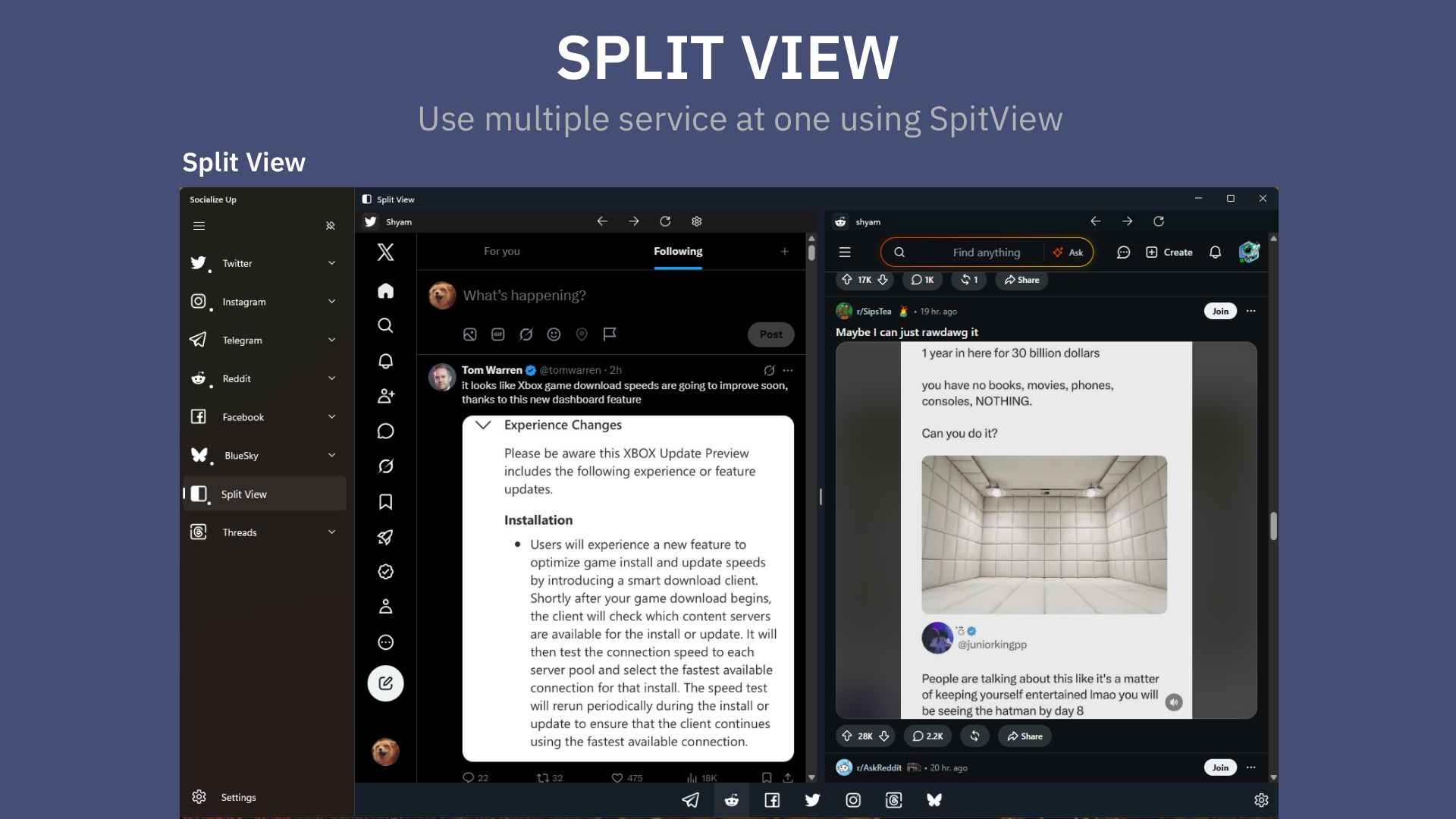Expand the Threads accounts list
1456x819 pixels.
[331, 532]
